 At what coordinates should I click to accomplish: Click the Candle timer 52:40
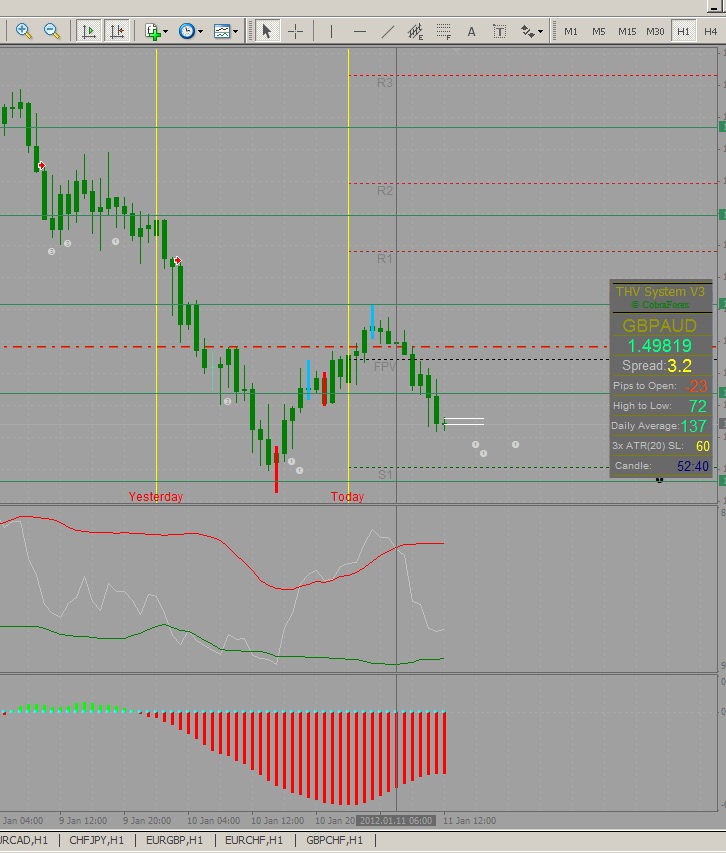click(692, 466)
